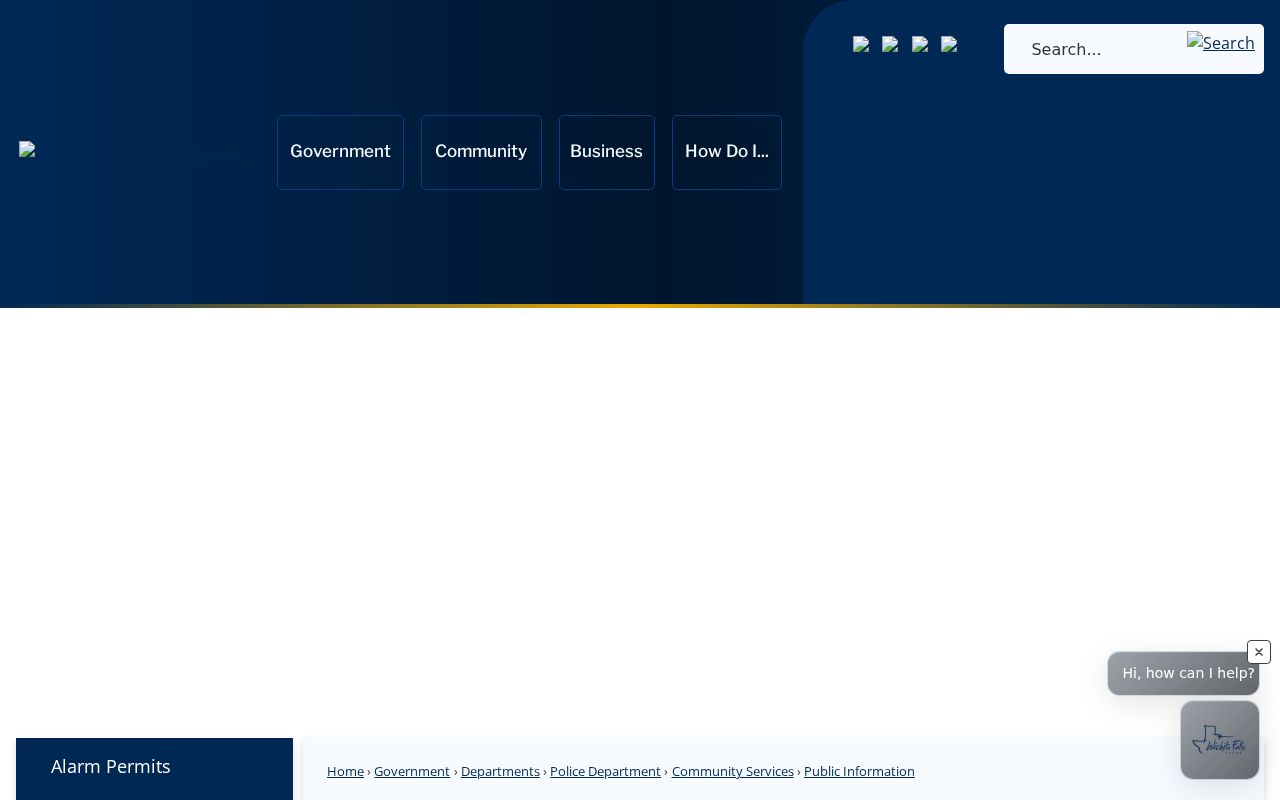Open the Public Information breadcrumb link

(859, 771)
